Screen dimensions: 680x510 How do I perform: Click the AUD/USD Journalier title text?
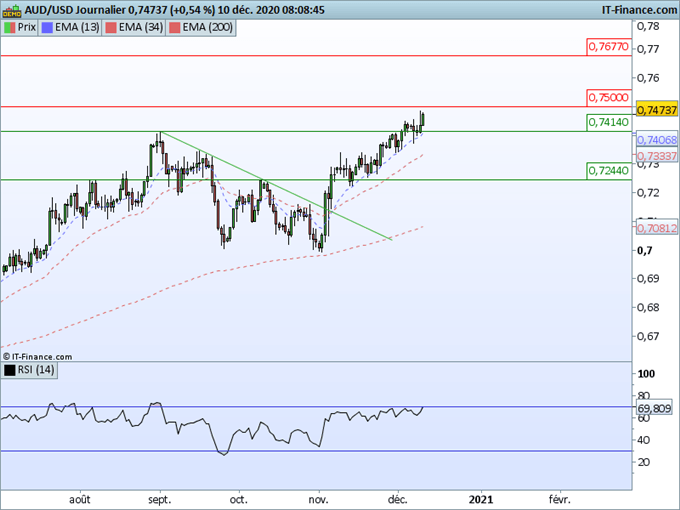[x=75, y=10]
